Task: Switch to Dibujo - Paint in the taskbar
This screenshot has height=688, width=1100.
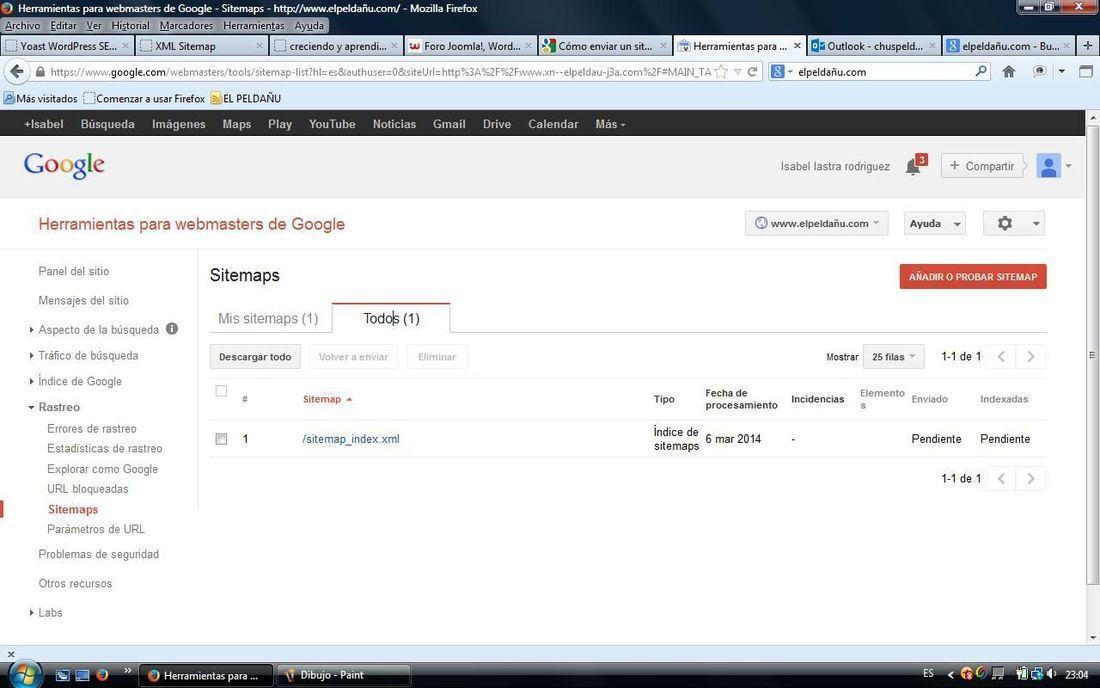Action: (x=344, y=675)
